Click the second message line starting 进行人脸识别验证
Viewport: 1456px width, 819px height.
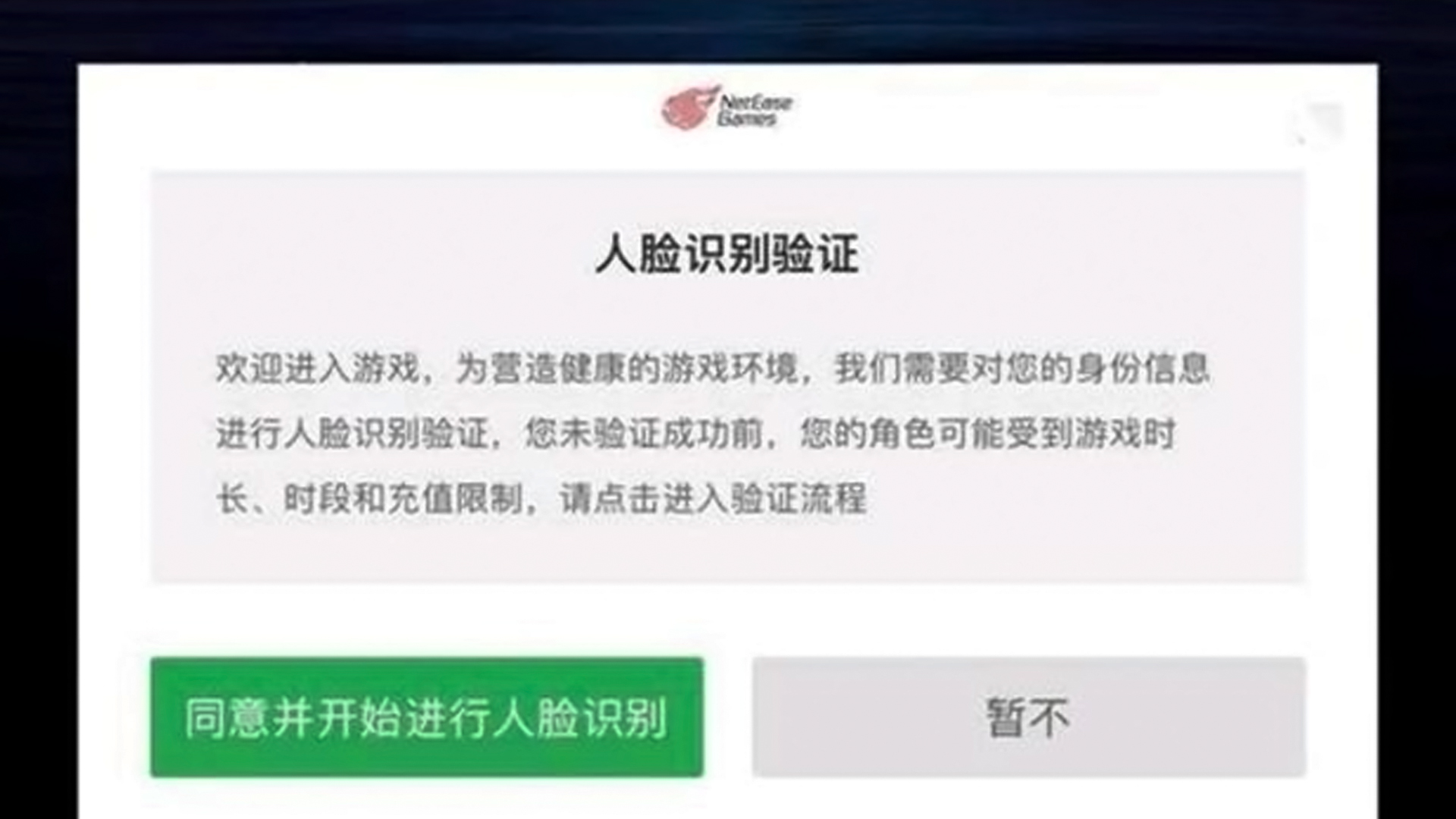click(695, 434)
